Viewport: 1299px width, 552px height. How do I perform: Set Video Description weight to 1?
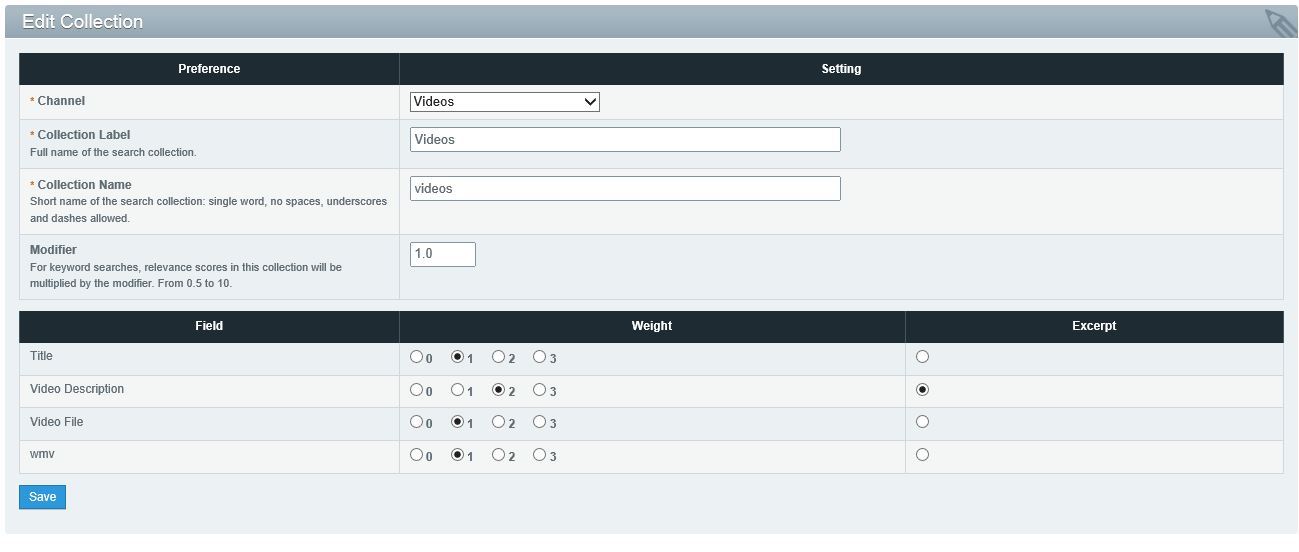point(458,390)
